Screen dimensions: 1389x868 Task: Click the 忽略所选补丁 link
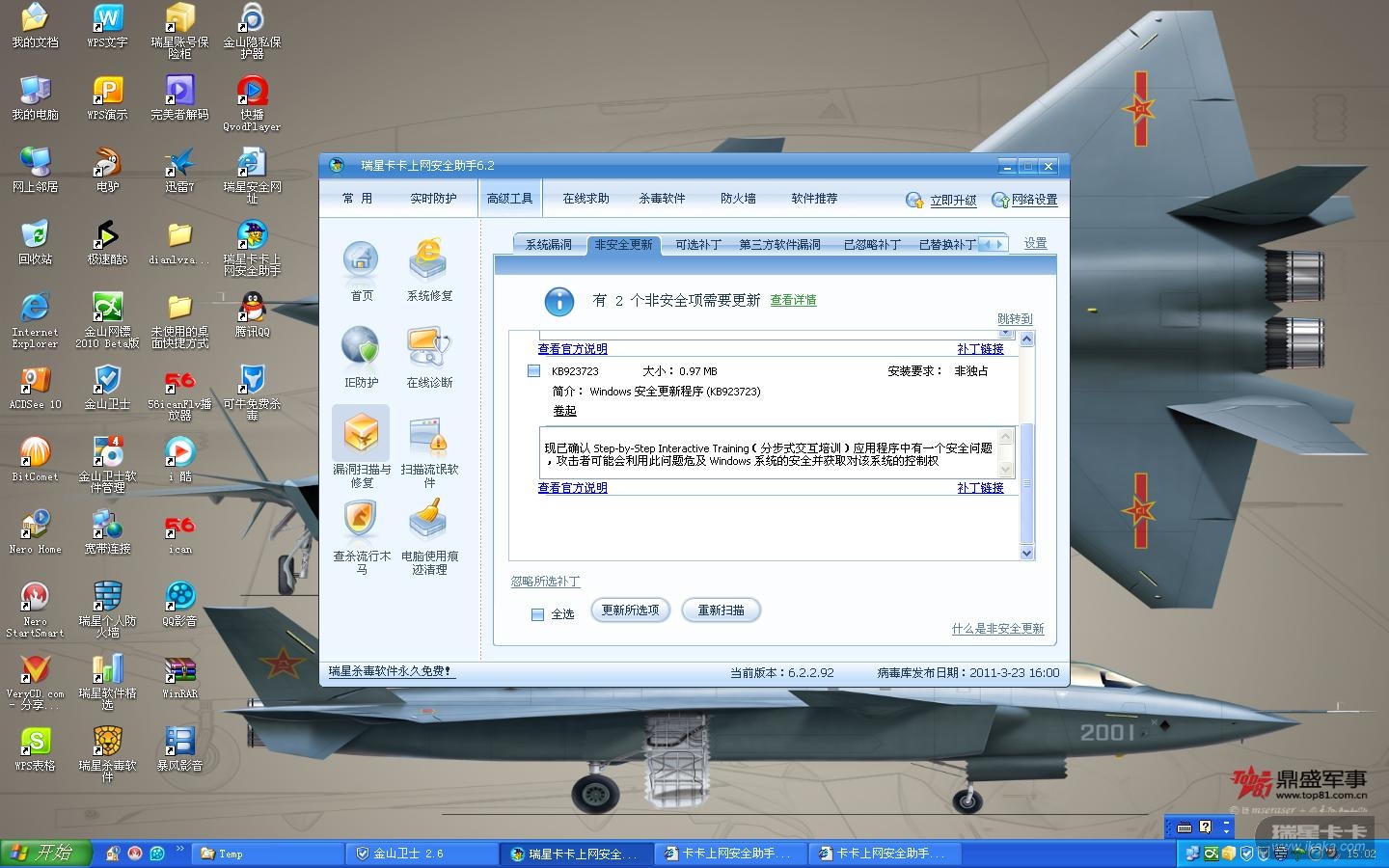click(545, 582)
